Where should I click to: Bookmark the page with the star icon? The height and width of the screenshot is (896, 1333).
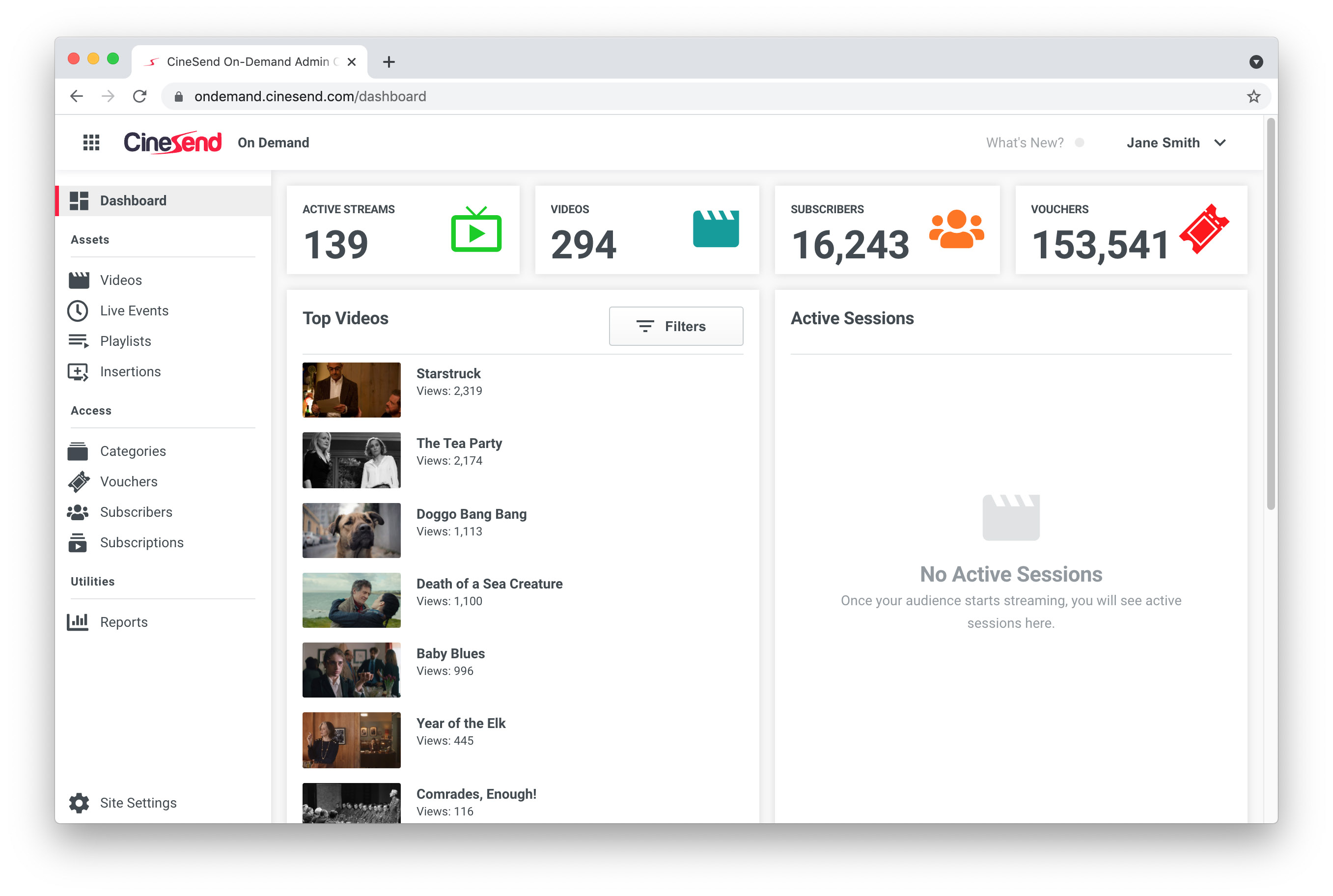pyautogui.click(x=1253, y=96)
